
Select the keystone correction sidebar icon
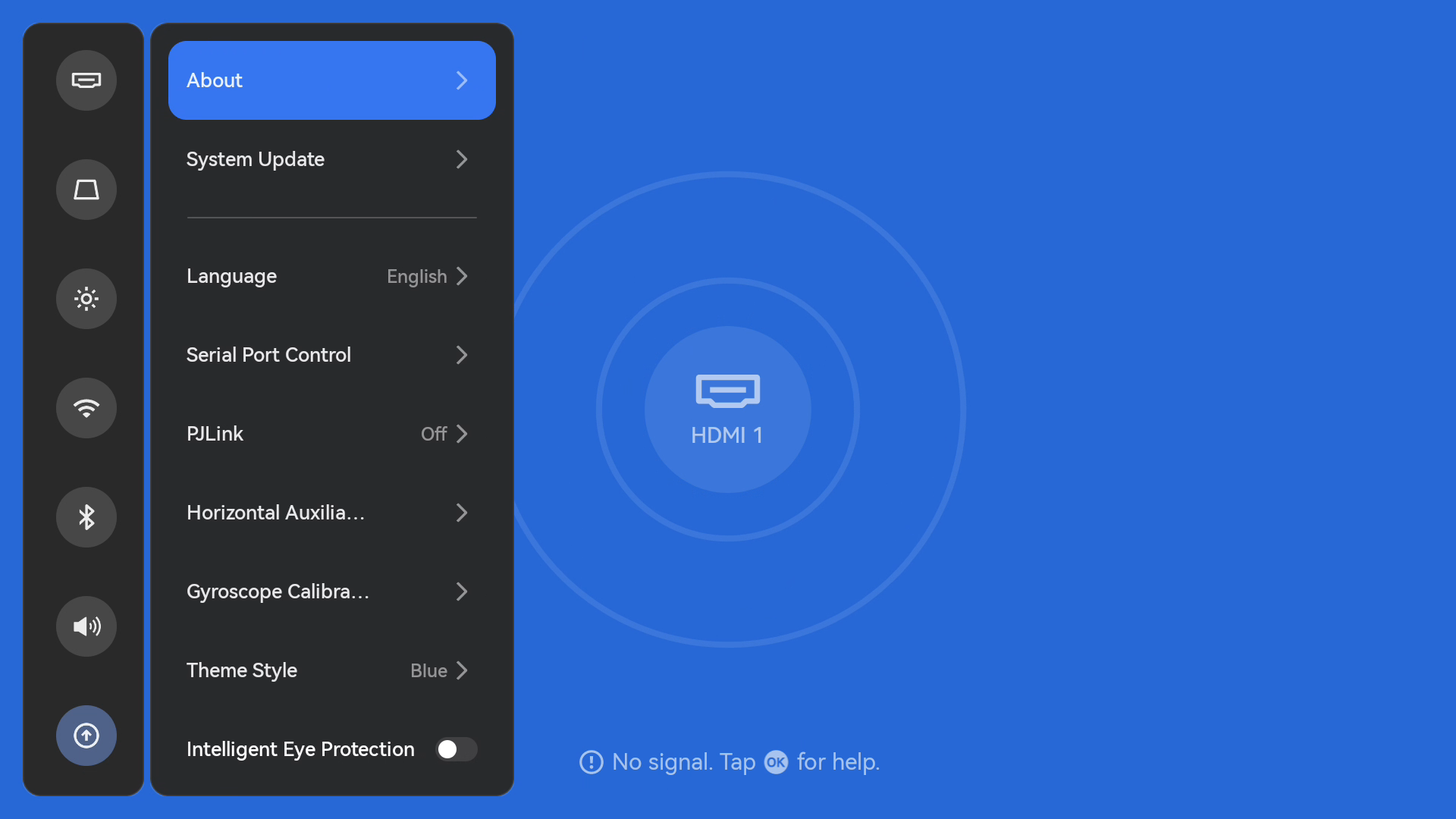coord(86,190)
